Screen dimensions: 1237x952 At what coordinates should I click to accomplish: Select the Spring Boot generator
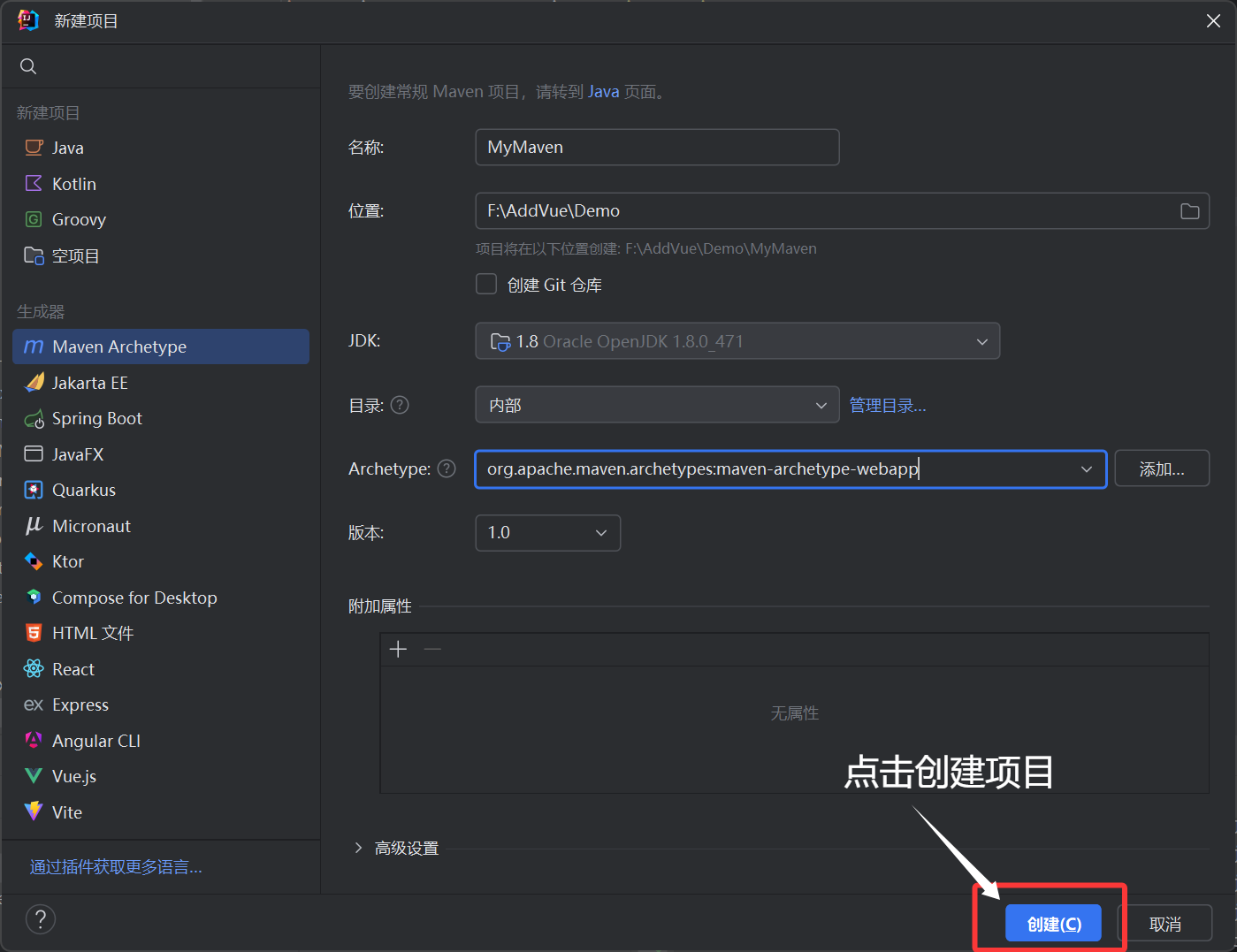click(x=96, y=418)
